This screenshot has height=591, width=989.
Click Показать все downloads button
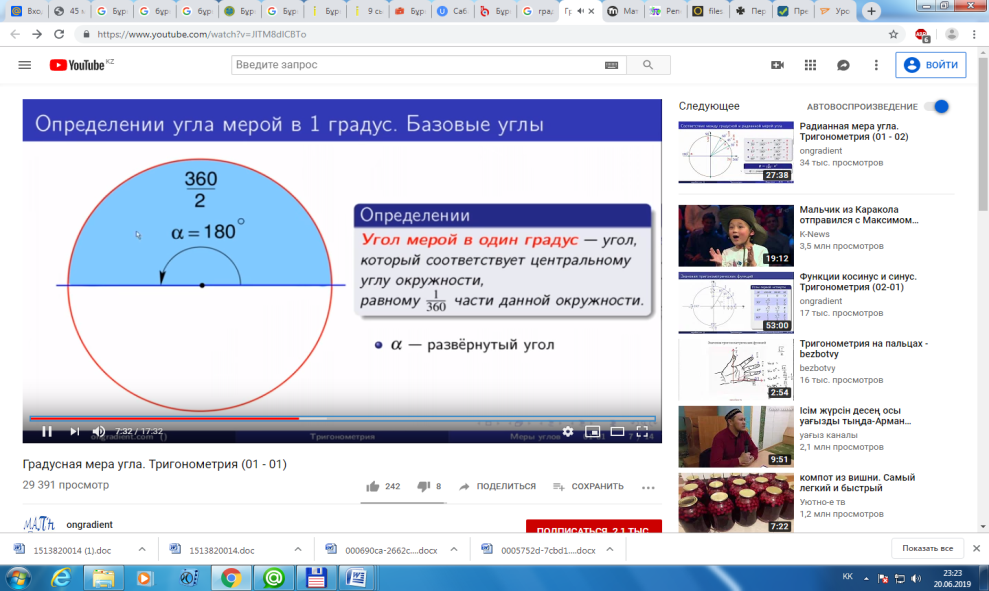(927, 548)
